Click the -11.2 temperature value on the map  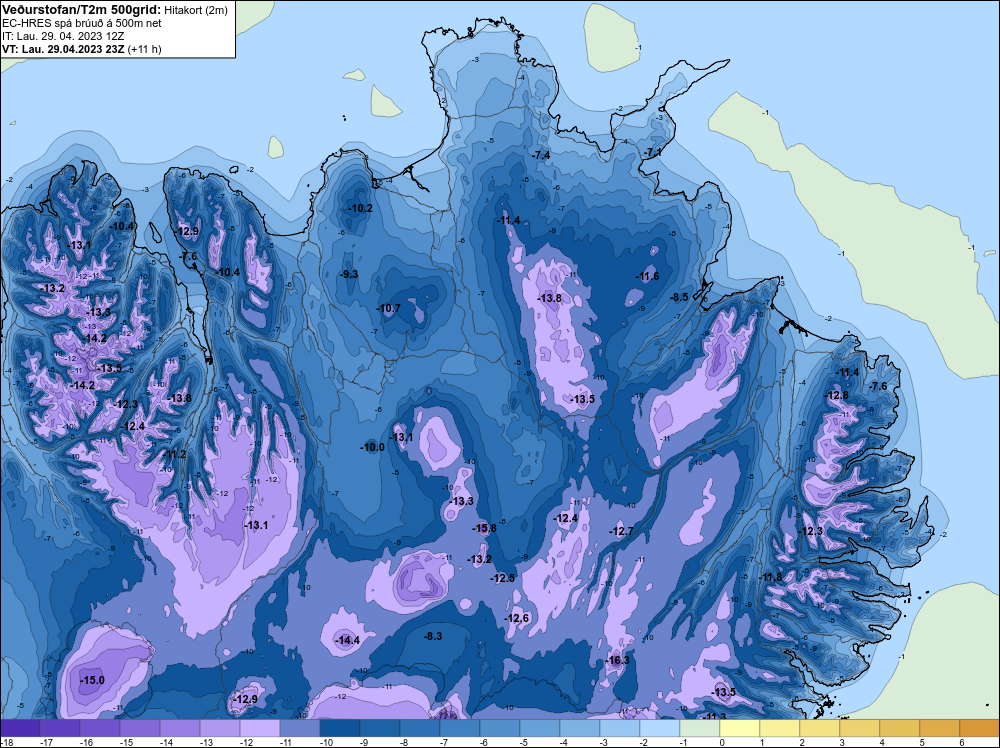[x=174, y=455]
